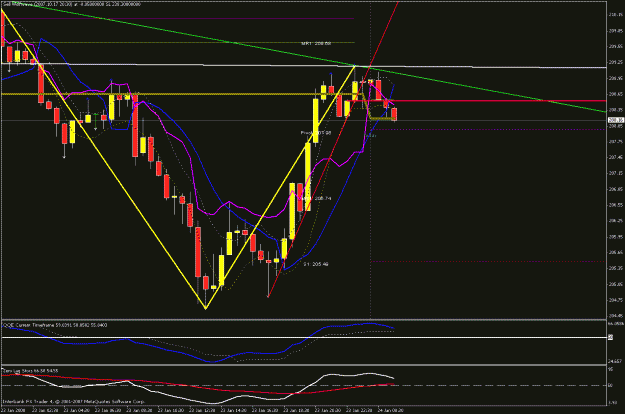Screen dimensions: 625x414
Task: Click the 209.25 price axis label
Action: tap(616, 62)
